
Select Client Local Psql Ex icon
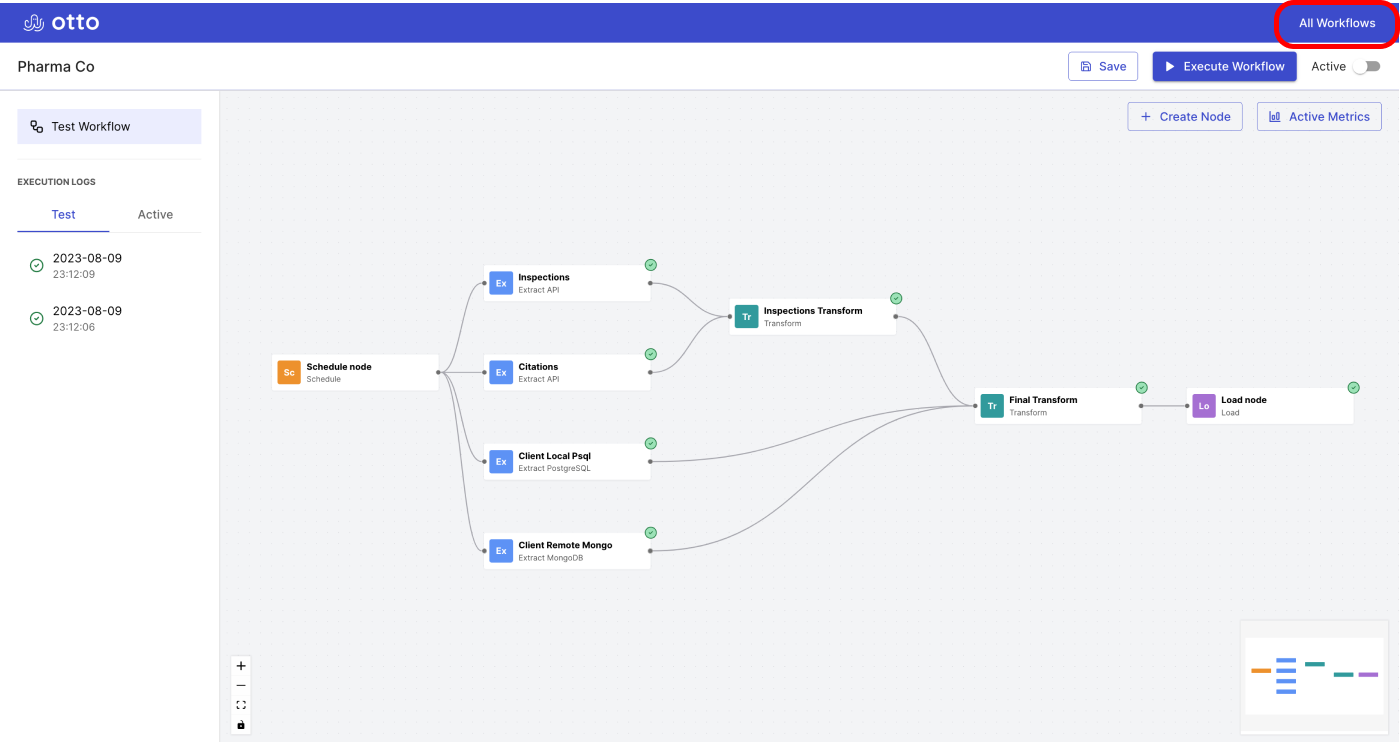[501, 461]
